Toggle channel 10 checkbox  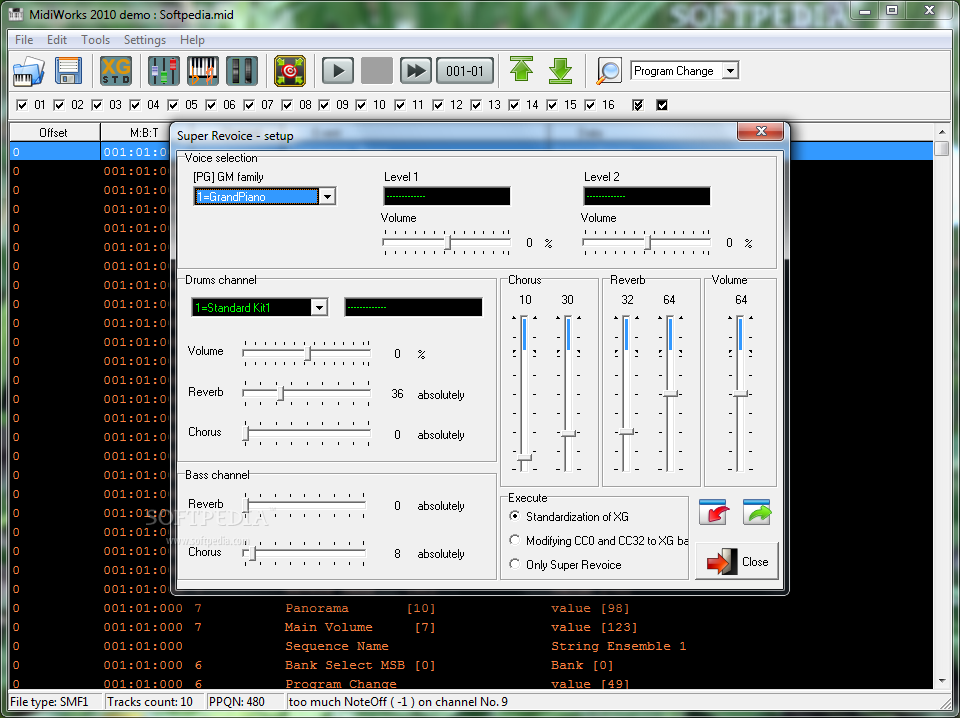tap(362, 105)
